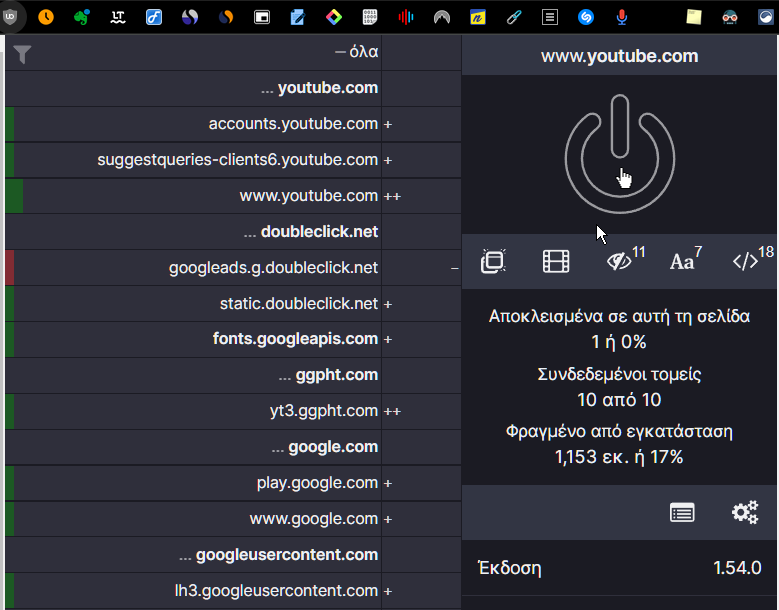Select the '... youtube.com' domain row
The width and height of the screenshot is (779, 610).
193,88
